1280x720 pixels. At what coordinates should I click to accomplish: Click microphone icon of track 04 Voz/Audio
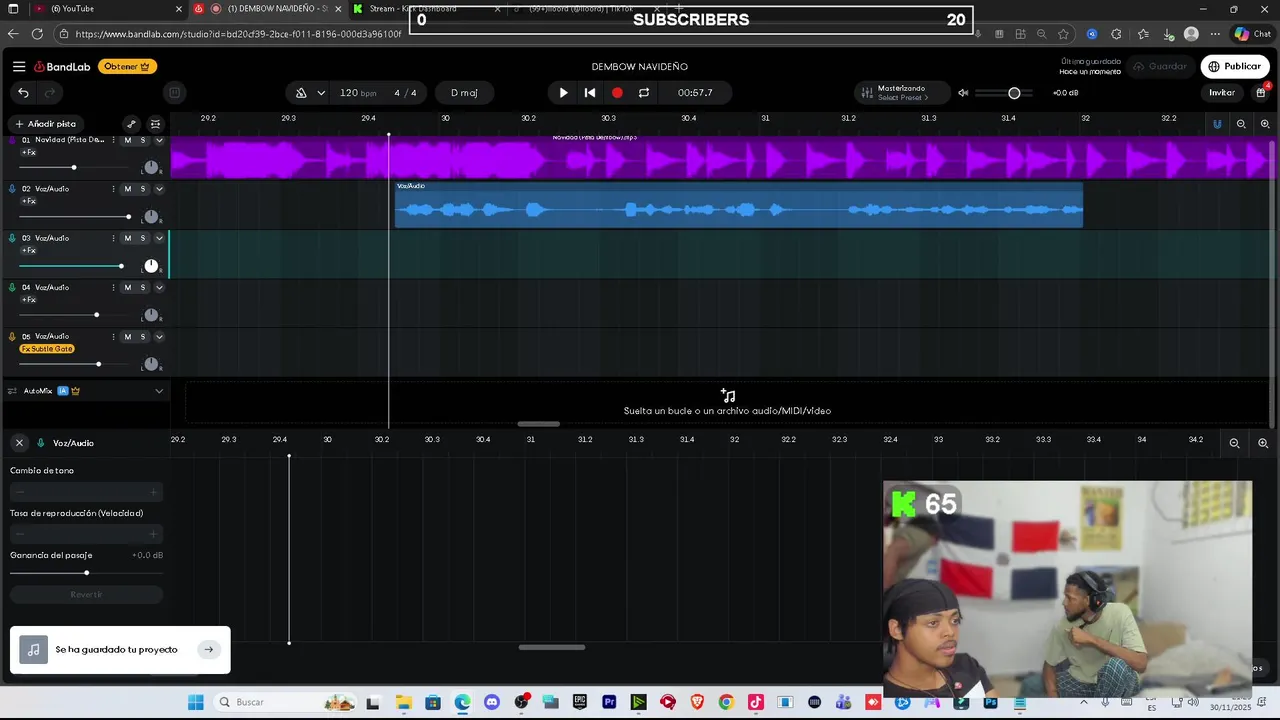tap(13, 288)
